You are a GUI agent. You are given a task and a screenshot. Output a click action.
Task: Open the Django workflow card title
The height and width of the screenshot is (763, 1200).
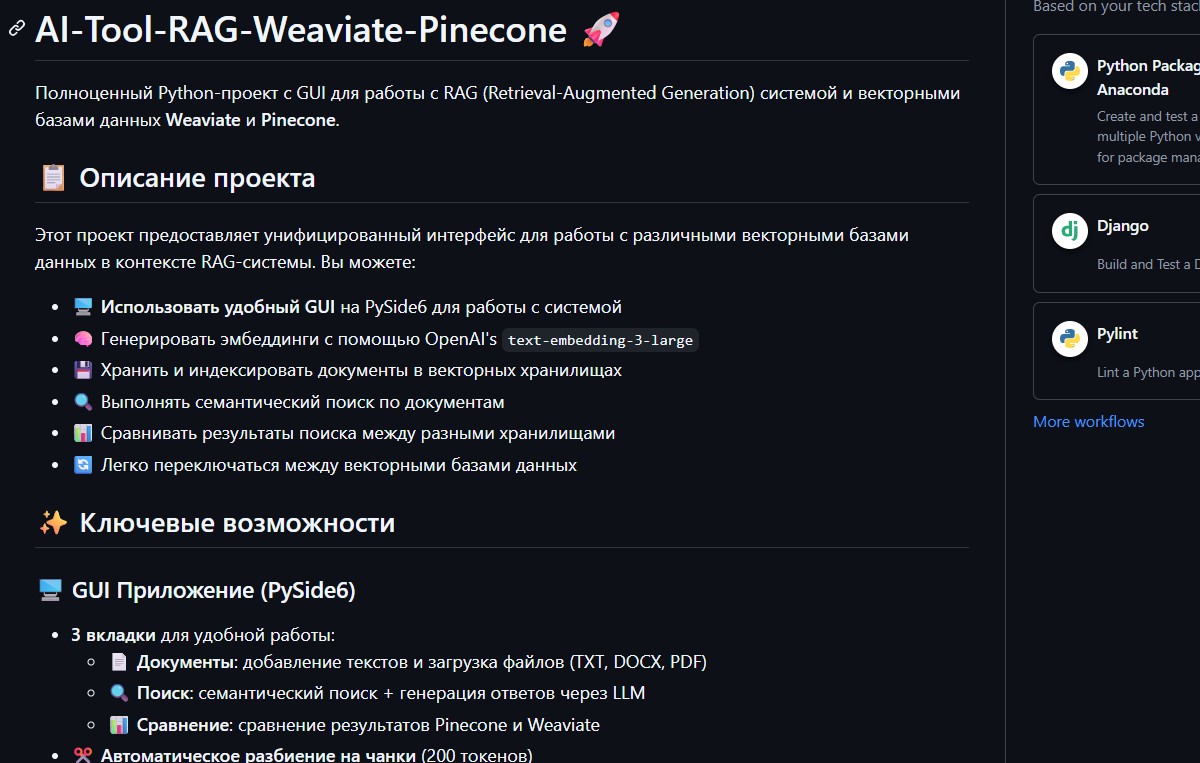[1122, 226]
